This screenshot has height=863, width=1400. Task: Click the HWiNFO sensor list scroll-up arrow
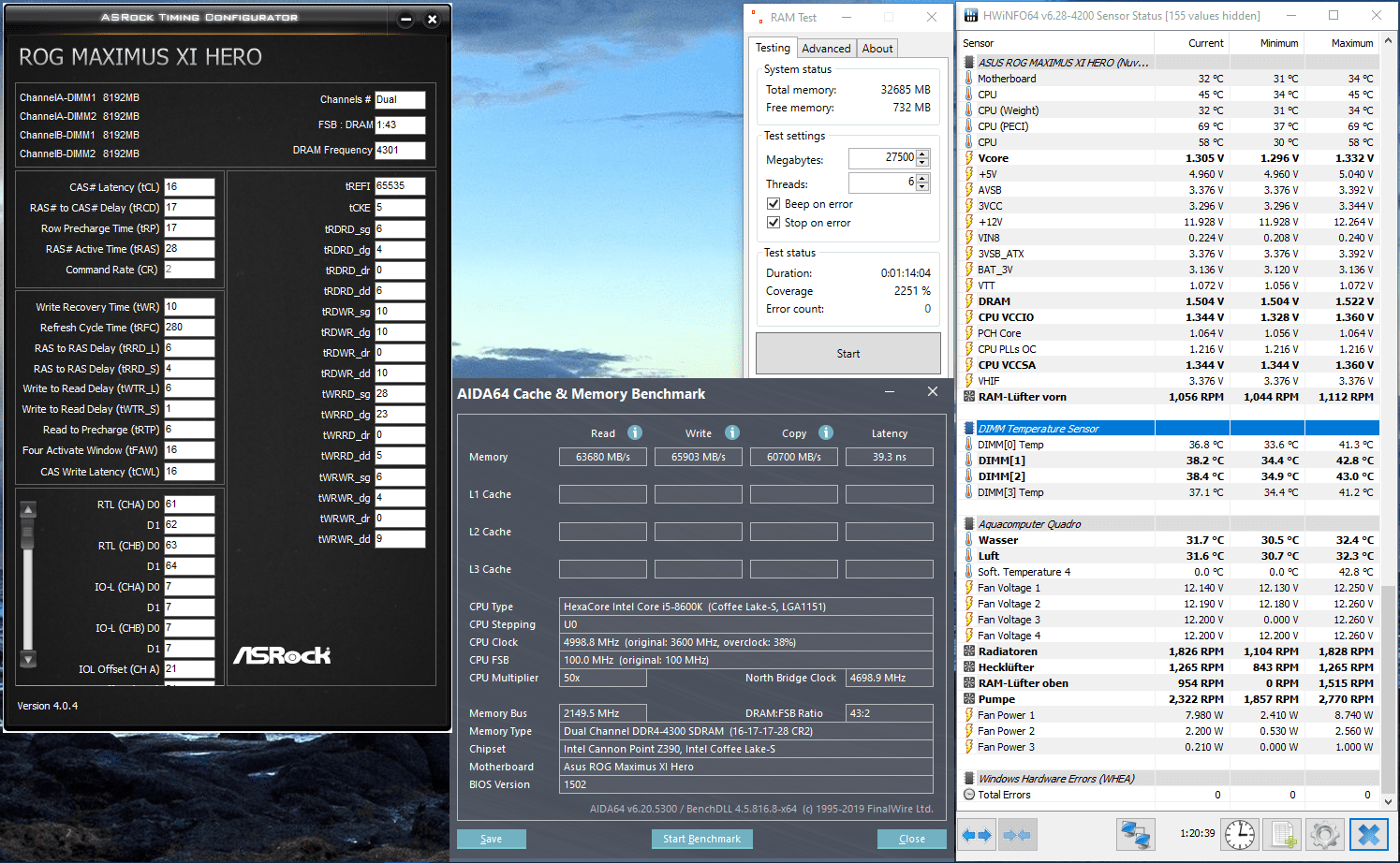click(x=1389, y=41)
